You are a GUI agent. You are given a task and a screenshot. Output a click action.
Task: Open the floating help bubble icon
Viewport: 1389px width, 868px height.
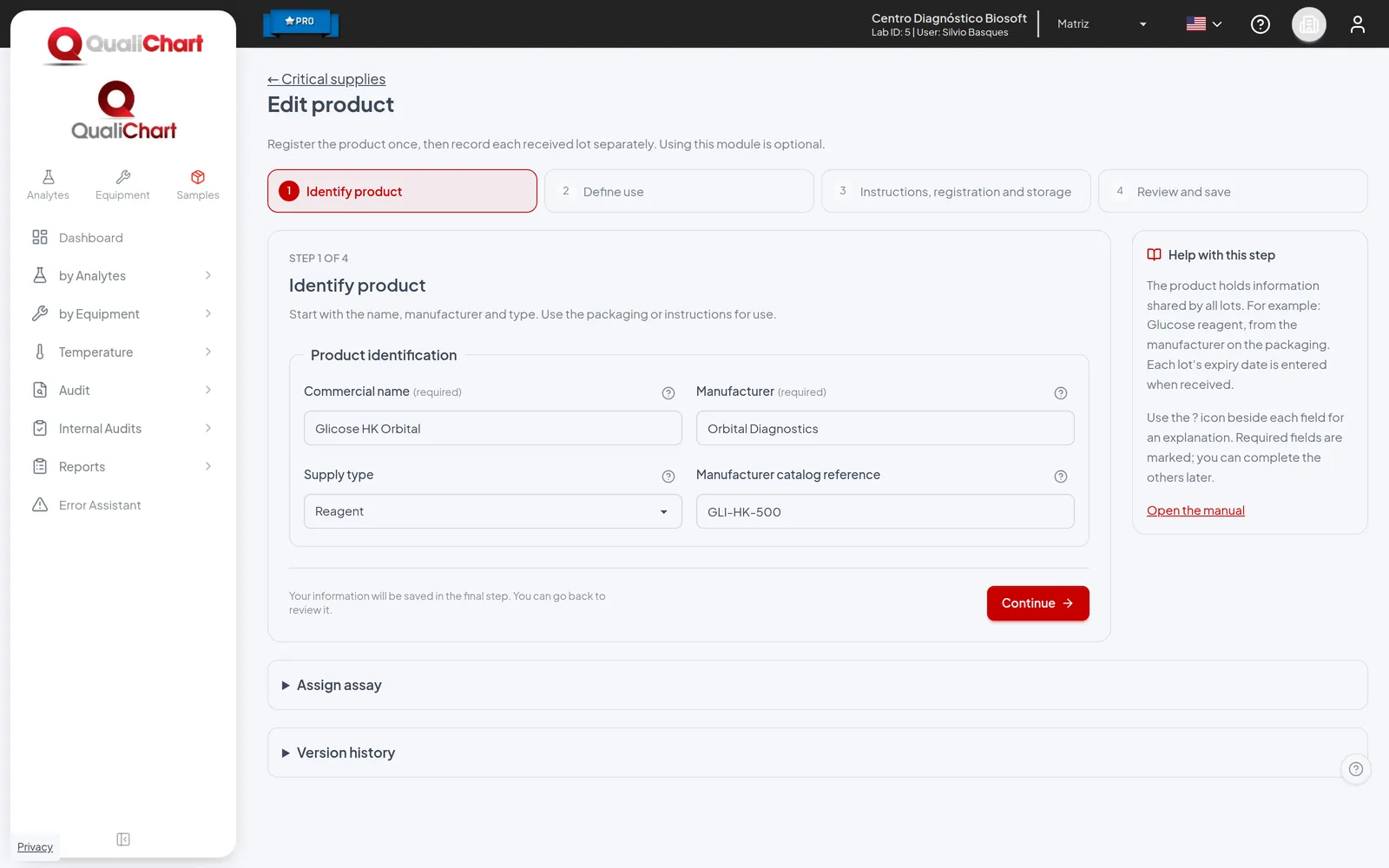pos(1356,769)
